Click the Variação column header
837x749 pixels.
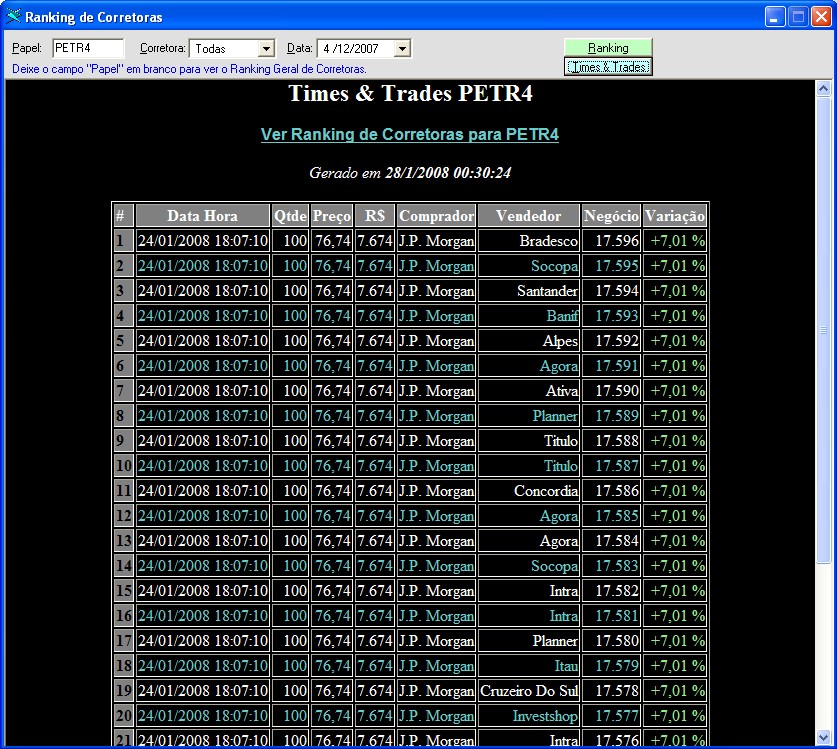click(675, 215)
